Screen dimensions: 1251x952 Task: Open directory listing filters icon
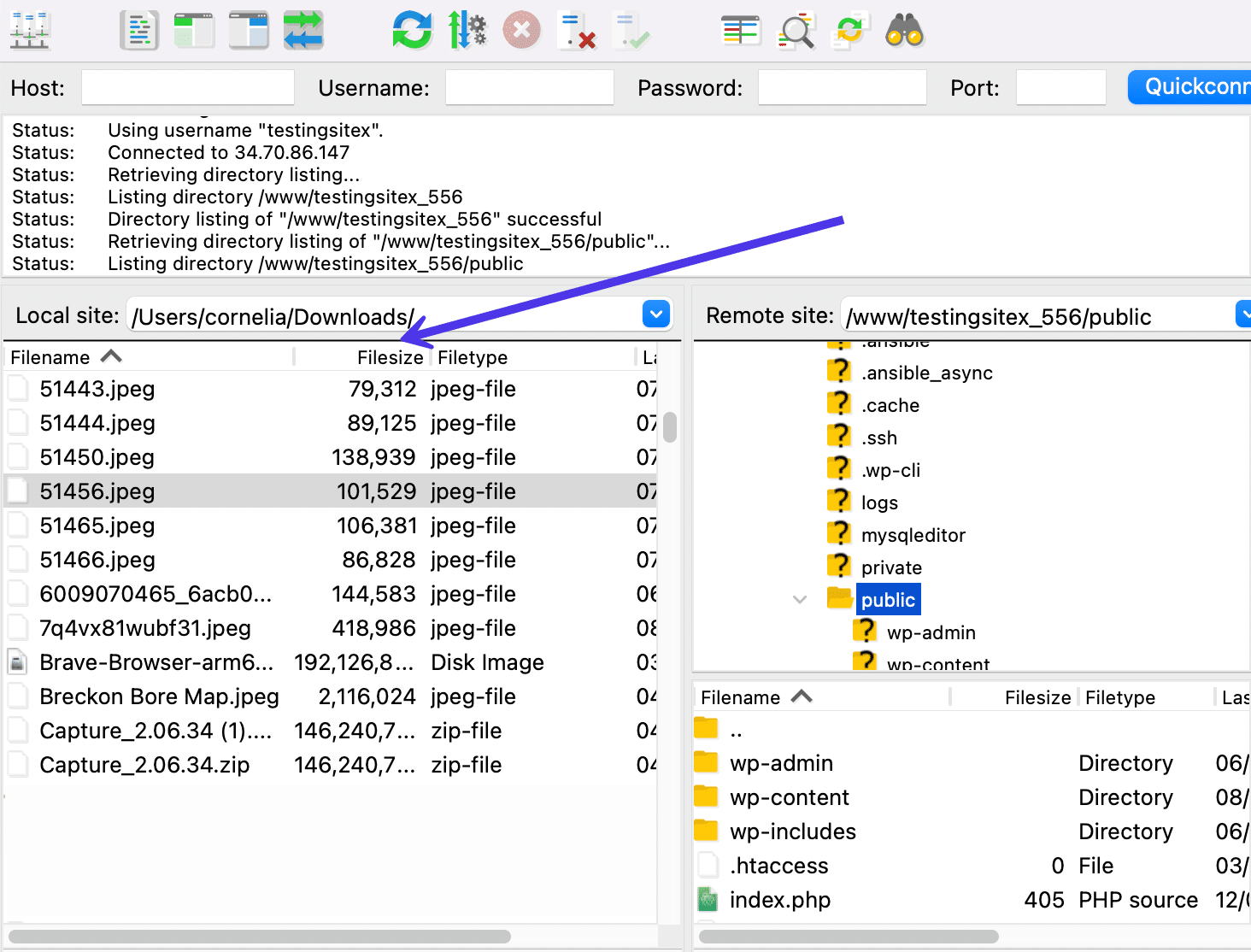tap(740, 31)
